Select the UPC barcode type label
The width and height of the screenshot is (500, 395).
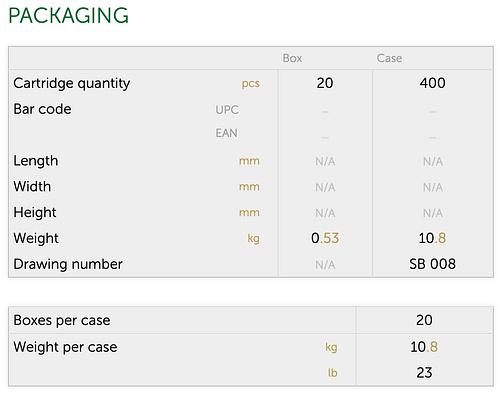(x=227, y=110)
